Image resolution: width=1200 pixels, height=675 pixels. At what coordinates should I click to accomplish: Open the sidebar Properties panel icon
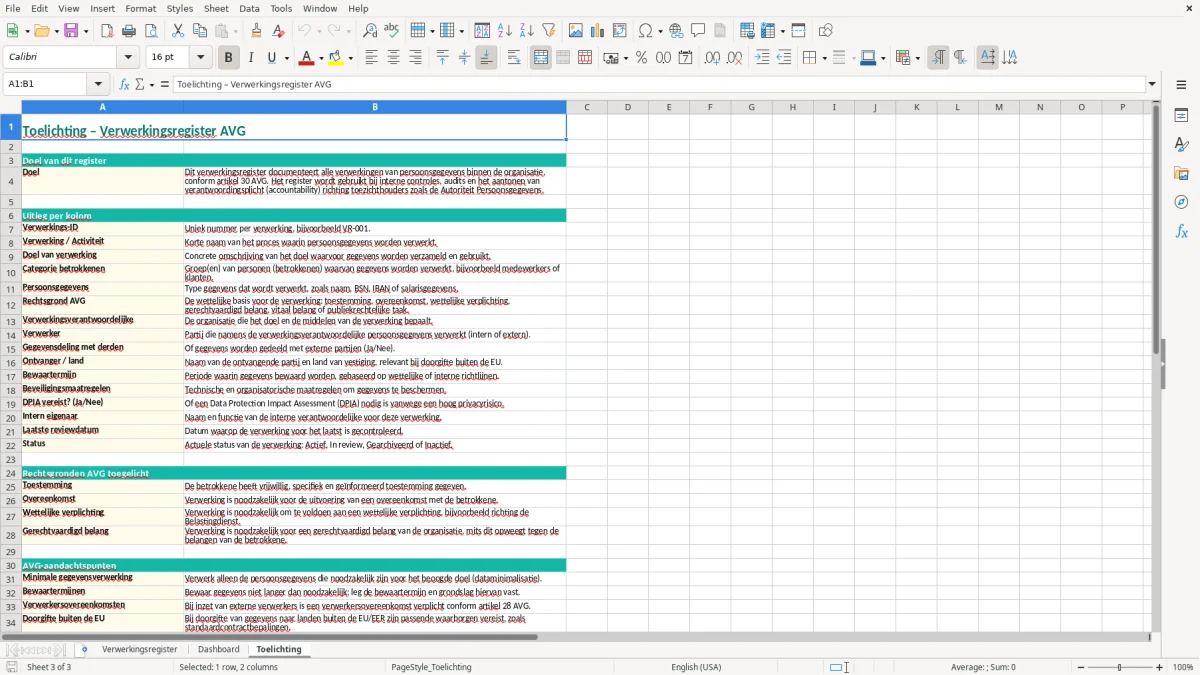(x=1181, y=115)
